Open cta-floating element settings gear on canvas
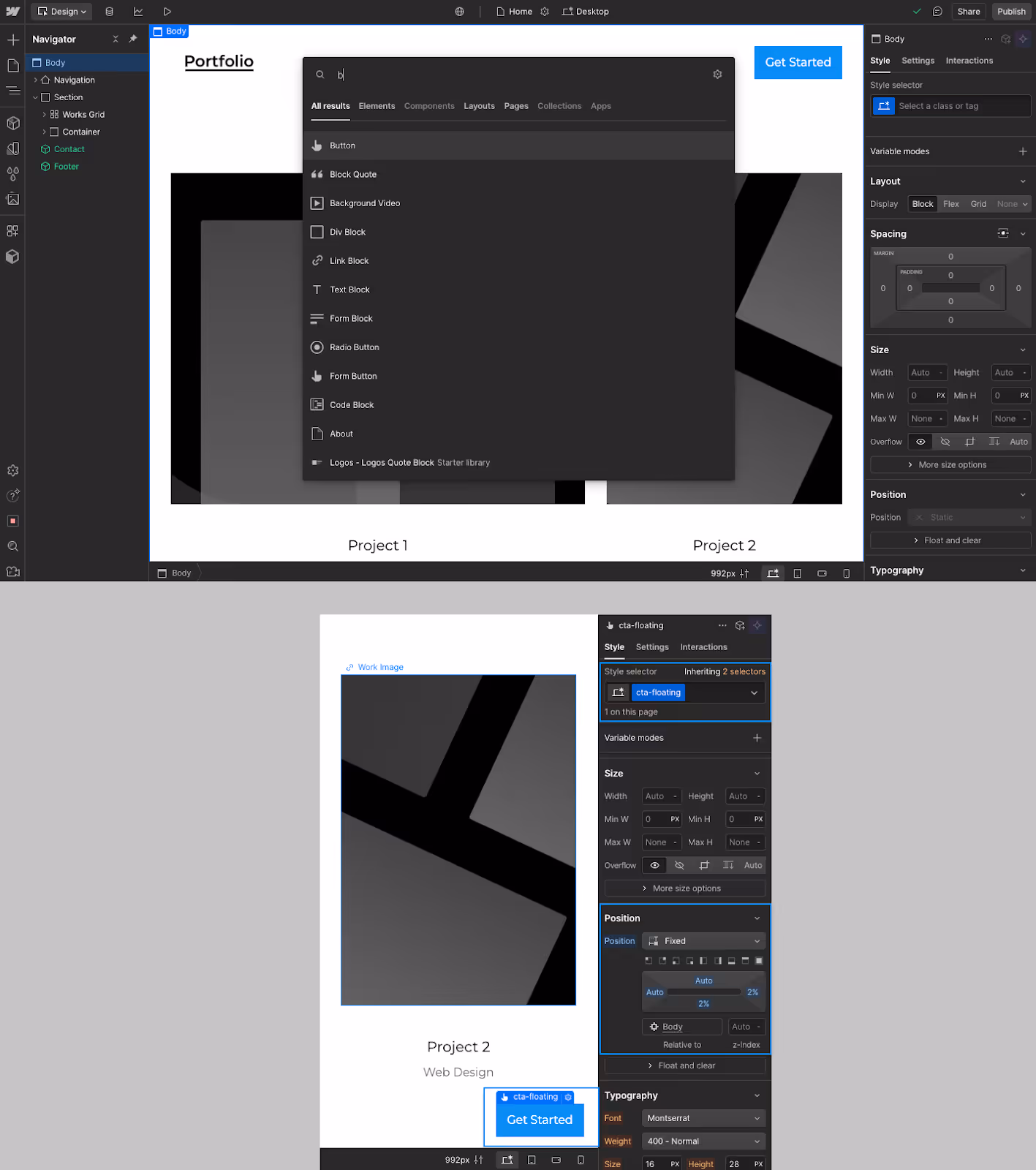 click(568, 1097)
